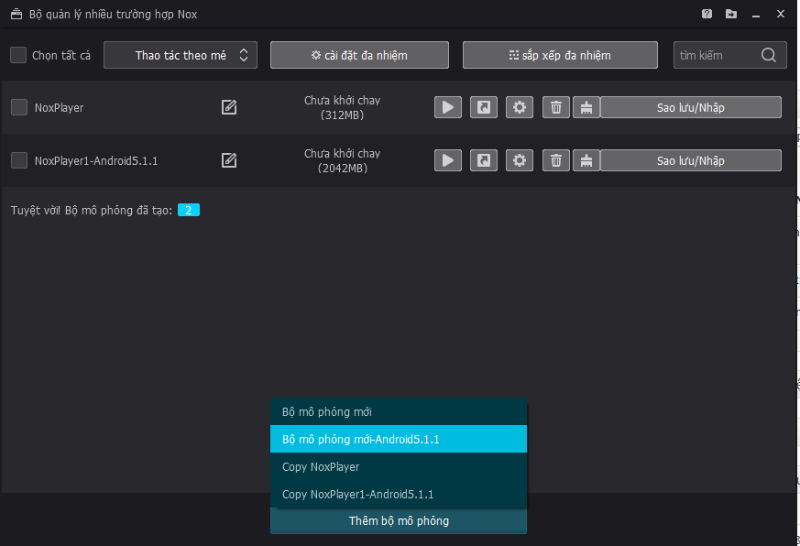The image size is (800, 546).
Task: Start the NoxPlayer emulator with play icon
Action: (448, 107)
